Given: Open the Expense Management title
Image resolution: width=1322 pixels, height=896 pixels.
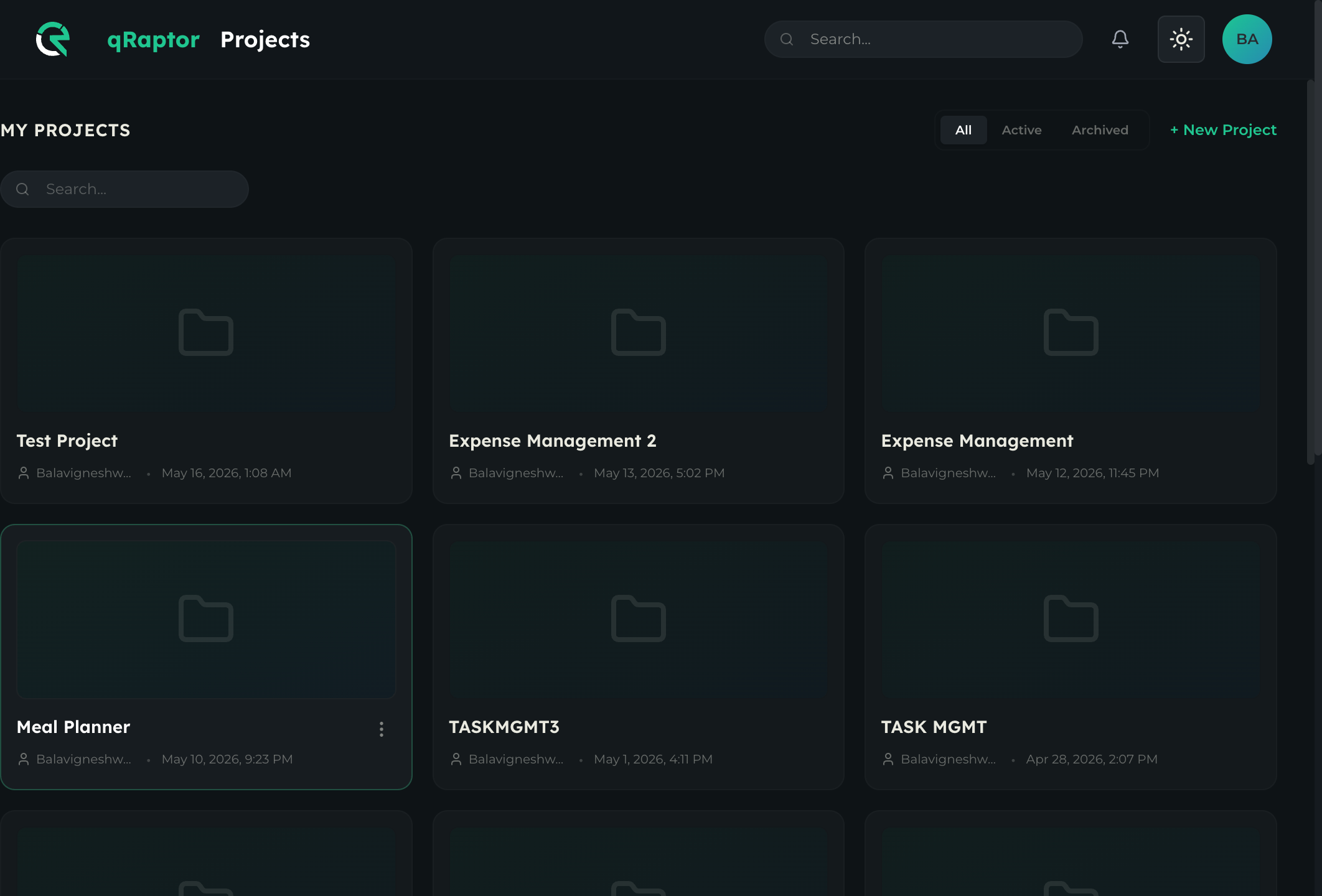Looking at the screenshot, I should 977,441.
